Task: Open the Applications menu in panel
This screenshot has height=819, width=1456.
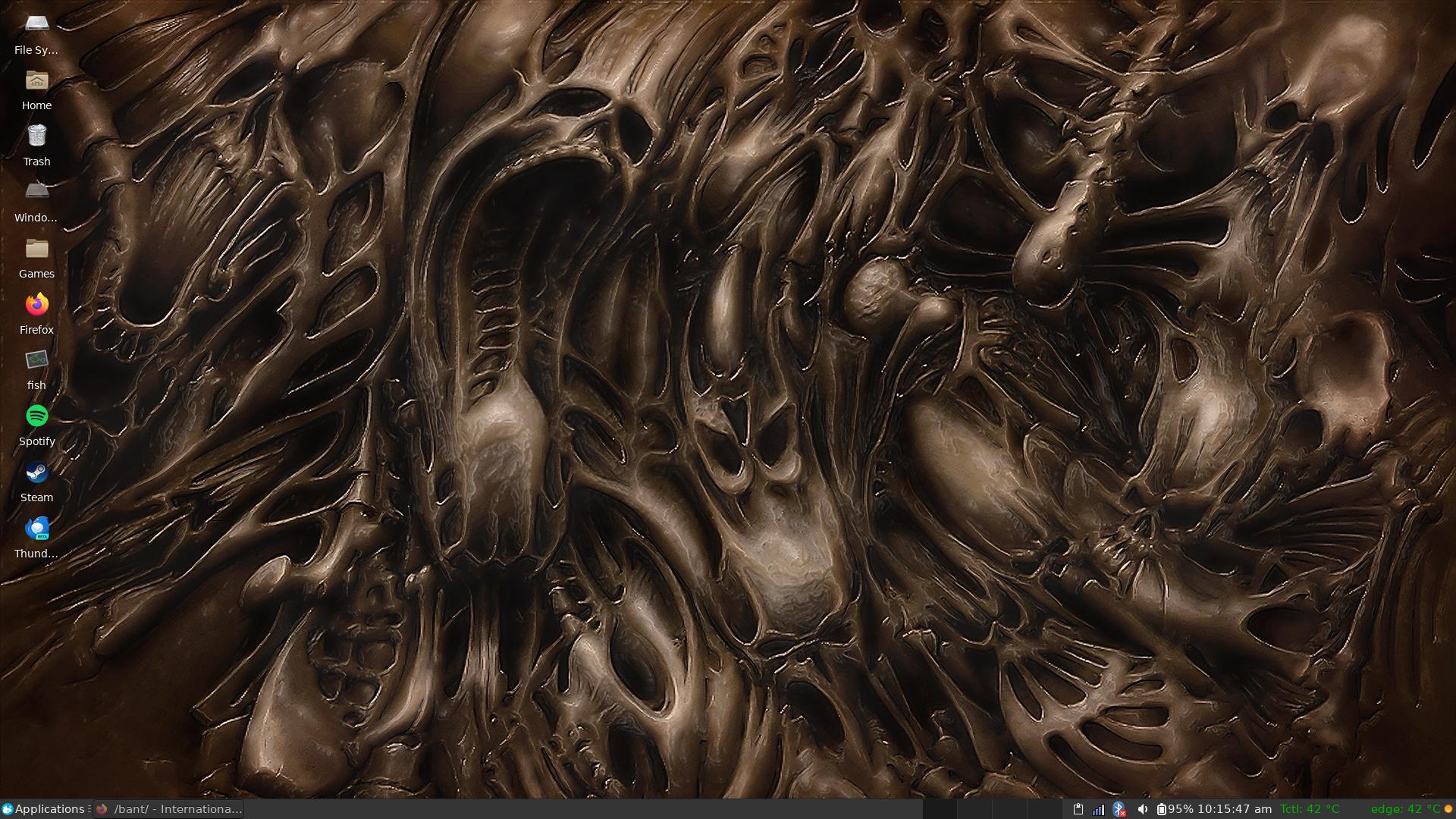Action: point(44,809)
